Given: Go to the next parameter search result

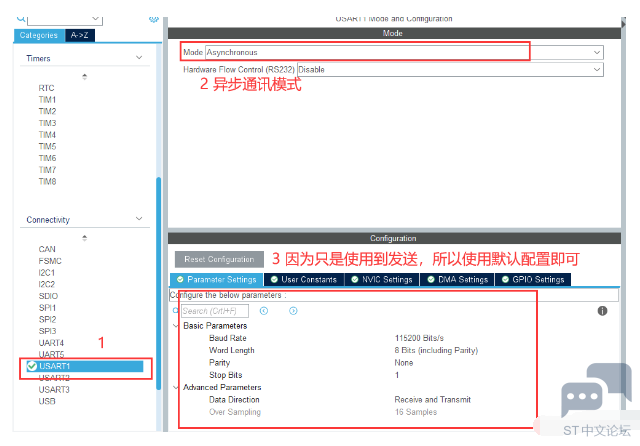Looking at the screenshot, I should [293, 311].
